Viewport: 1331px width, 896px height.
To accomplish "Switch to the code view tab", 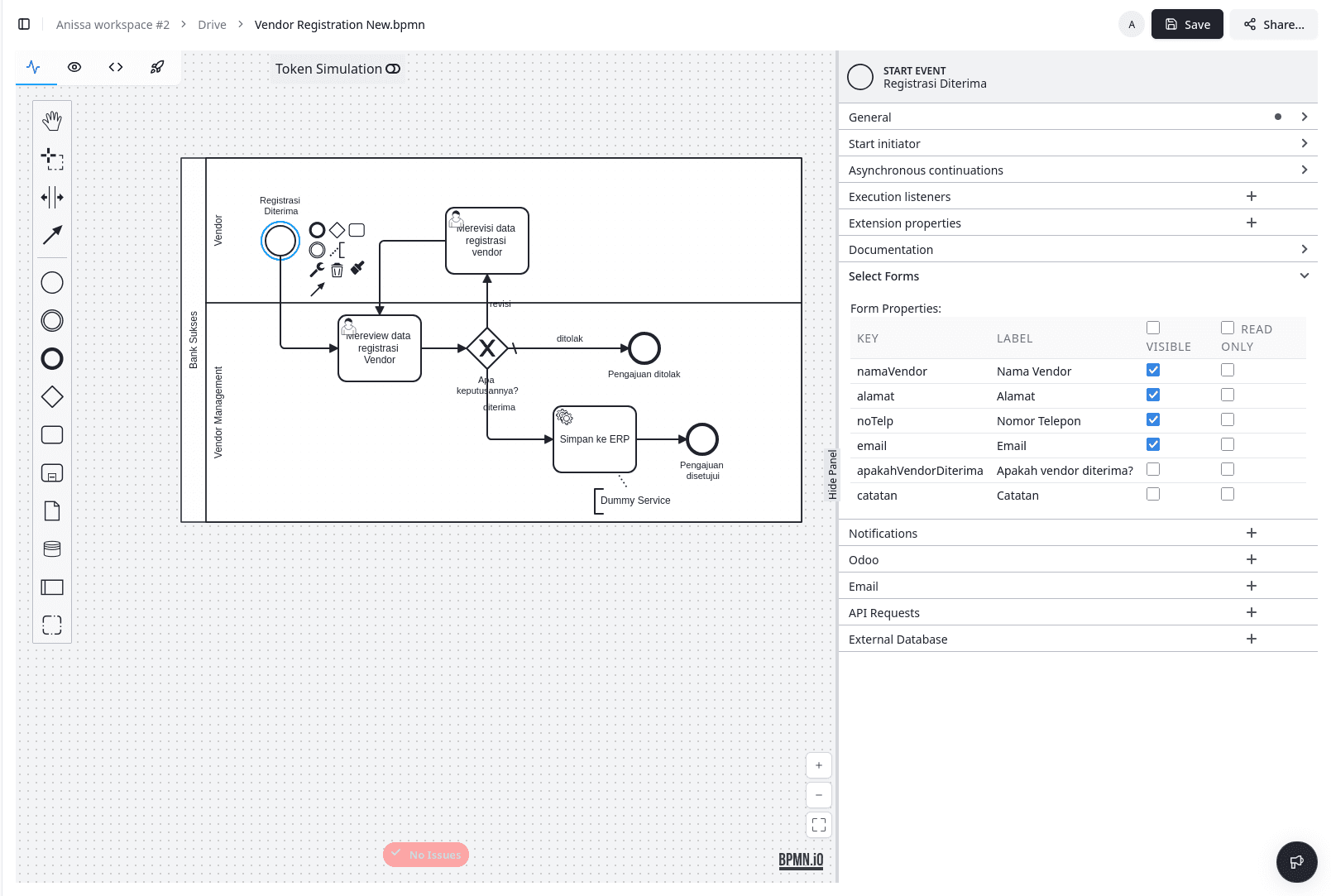I will 116,68.
